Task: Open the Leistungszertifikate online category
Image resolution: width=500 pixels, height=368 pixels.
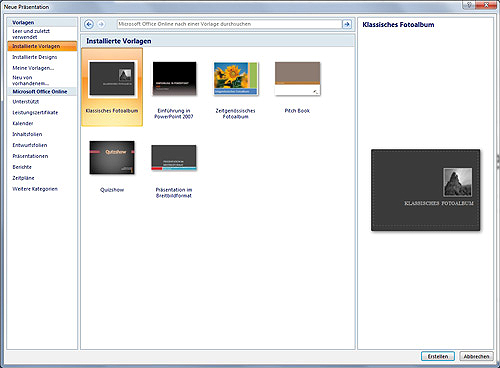Action: click(35, 112)
